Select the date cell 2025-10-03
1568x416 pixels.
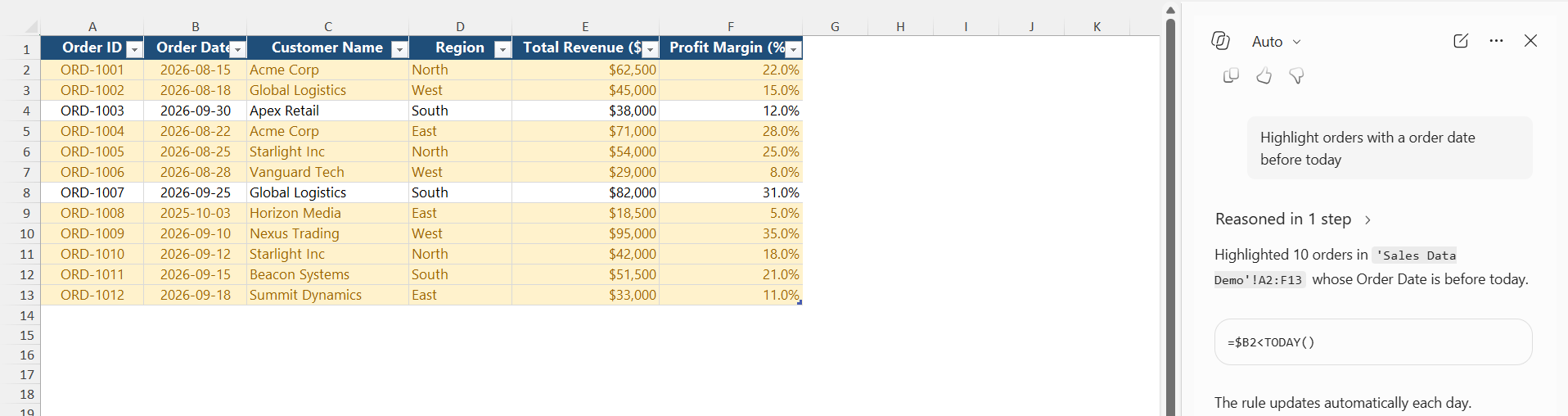click(x=196, y=213)
